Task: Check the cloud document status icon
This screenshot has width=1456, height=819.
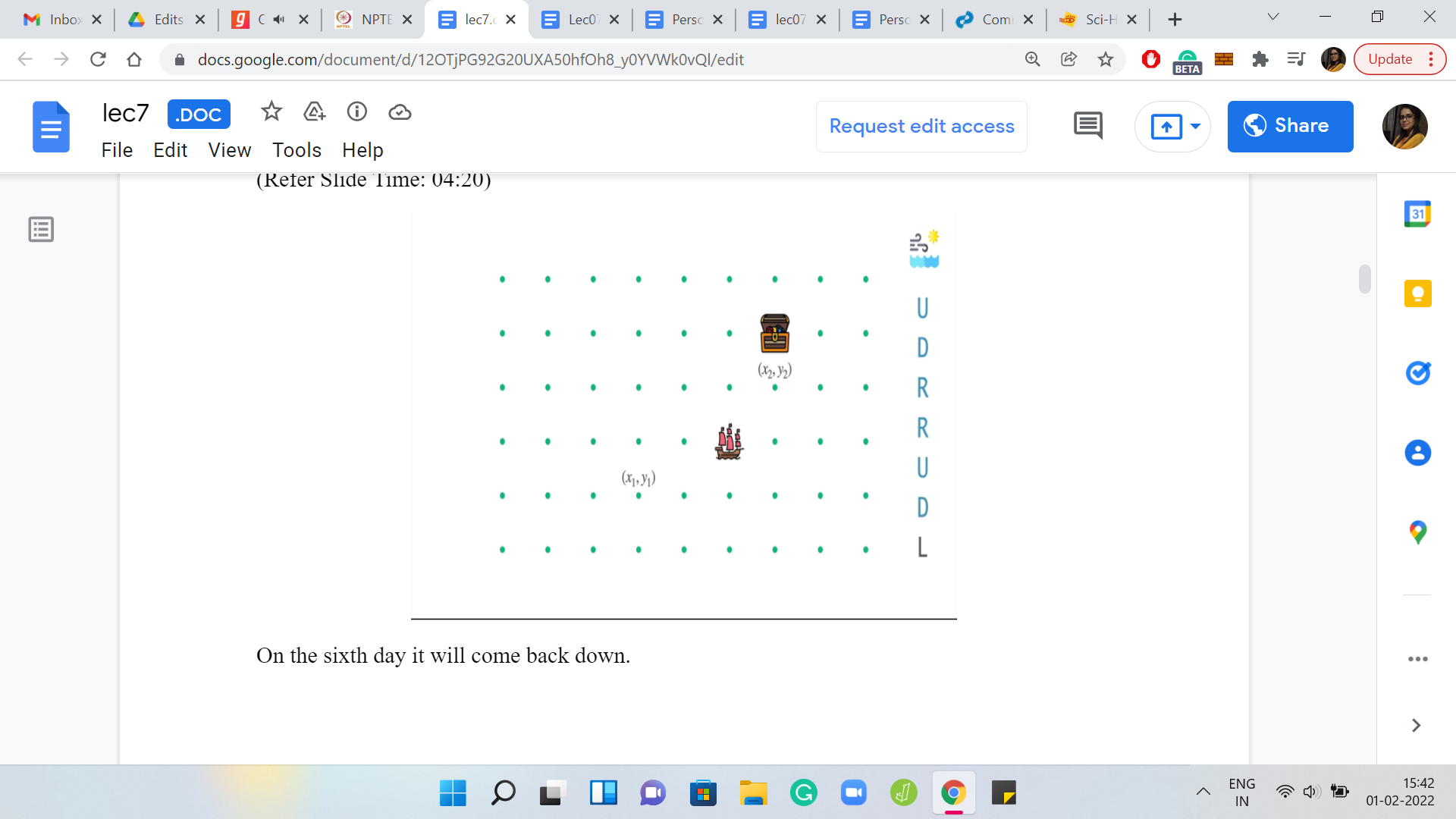Action: click(400, 112)
